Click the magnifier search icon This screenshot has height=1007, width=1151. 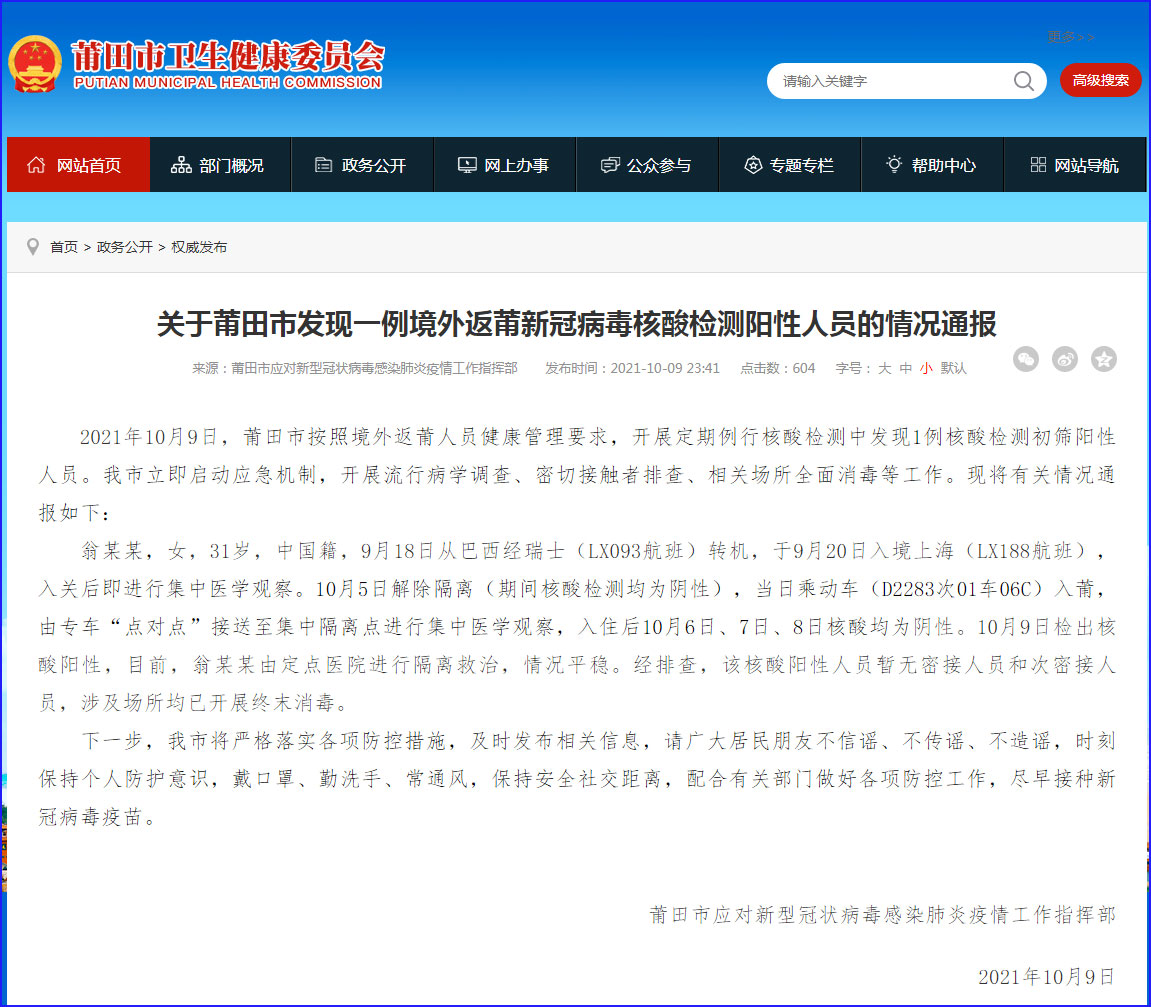point(1023,81)
